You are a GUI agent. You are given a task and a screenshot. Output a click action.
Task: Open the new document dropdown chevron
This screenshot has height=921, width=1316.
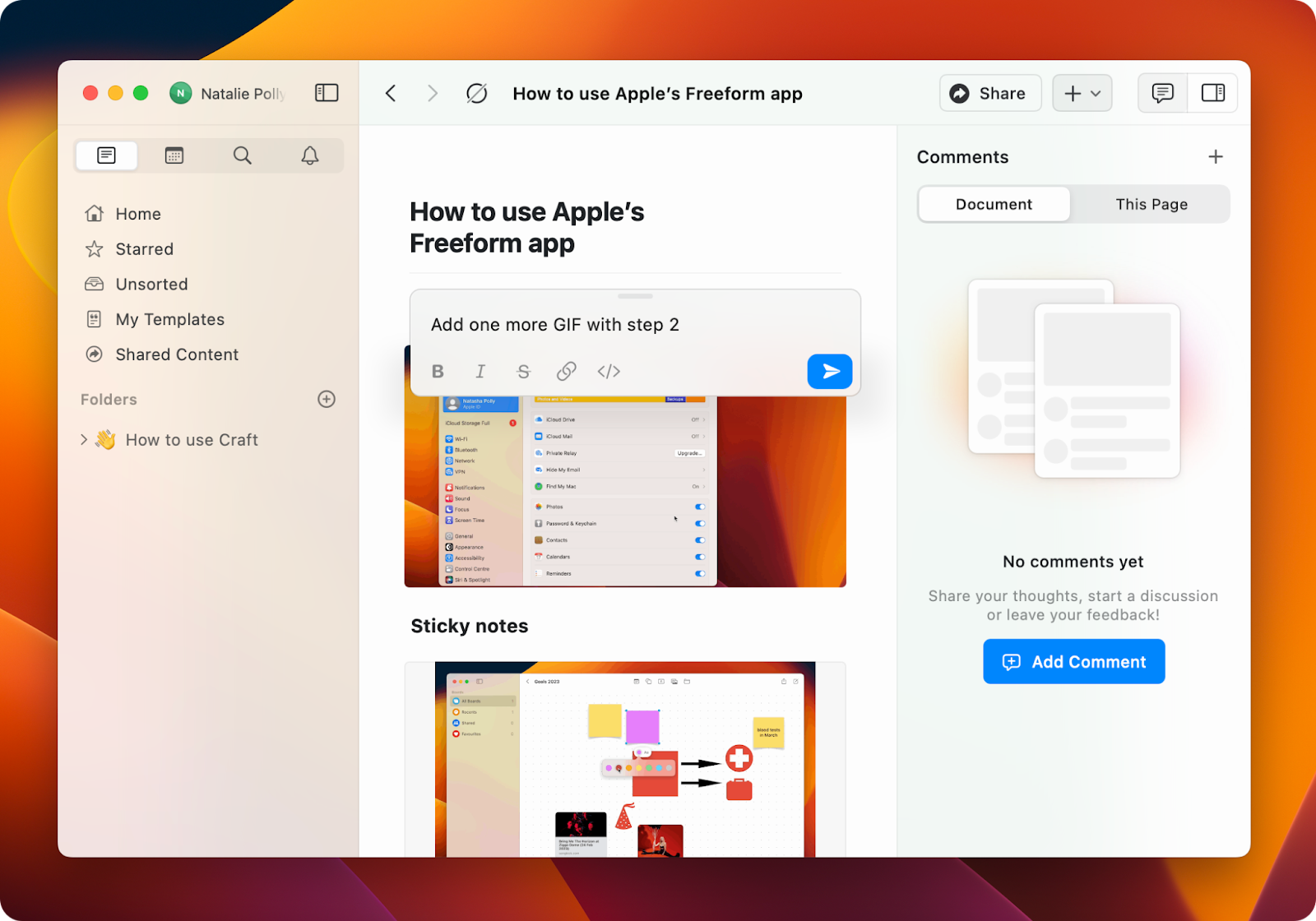tap(1094, 93)
